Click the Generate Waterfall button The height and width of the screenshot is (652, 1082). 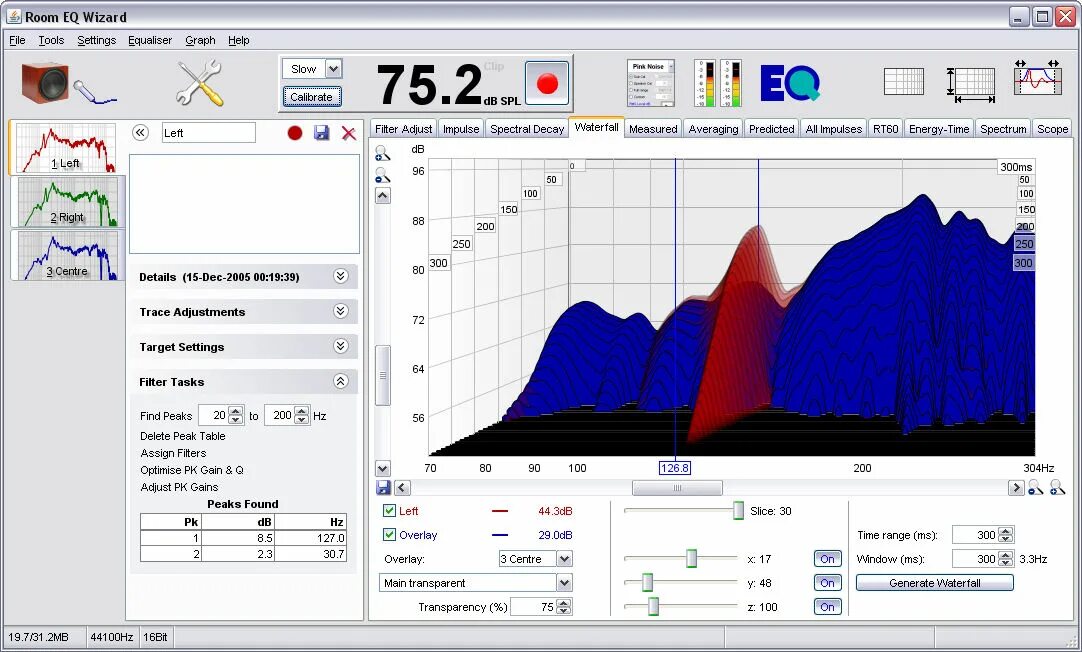[x=934, y=582]
